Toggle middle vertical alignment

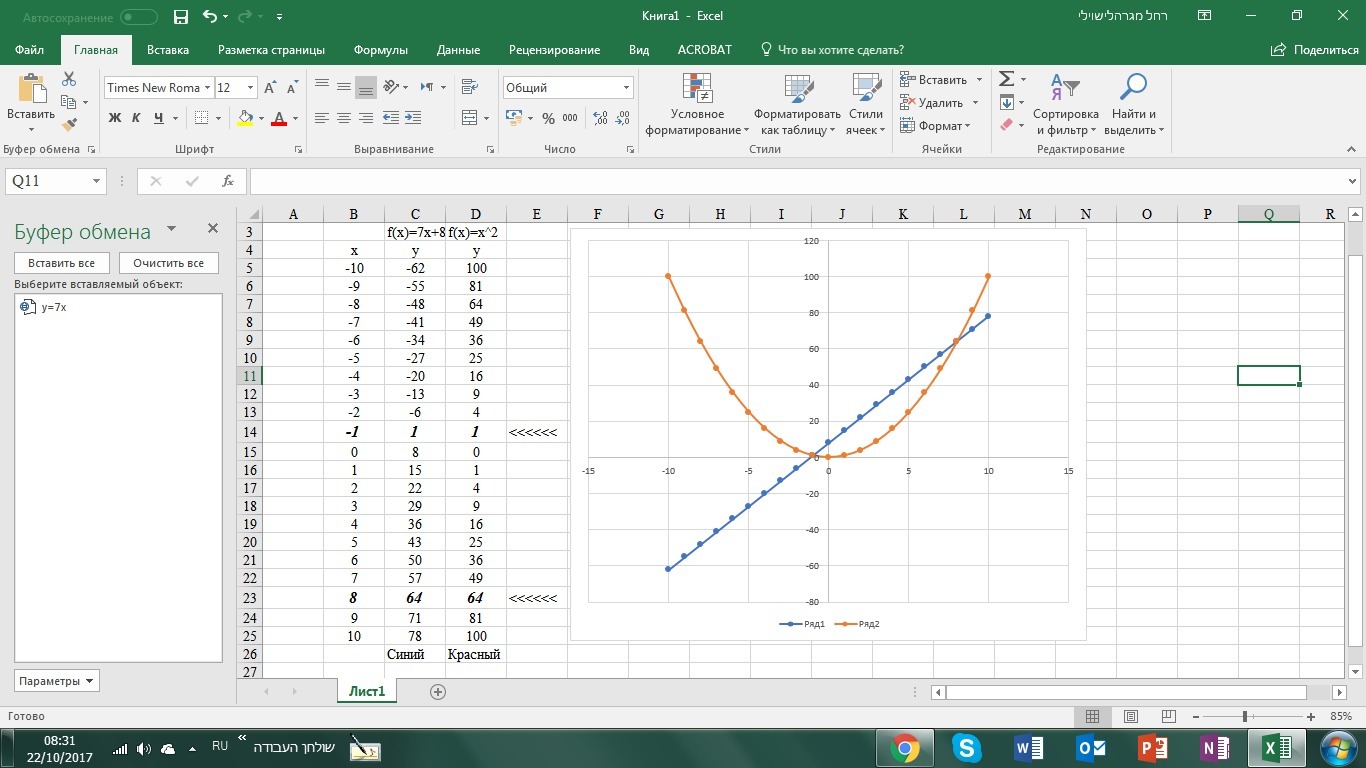(344, 87)
